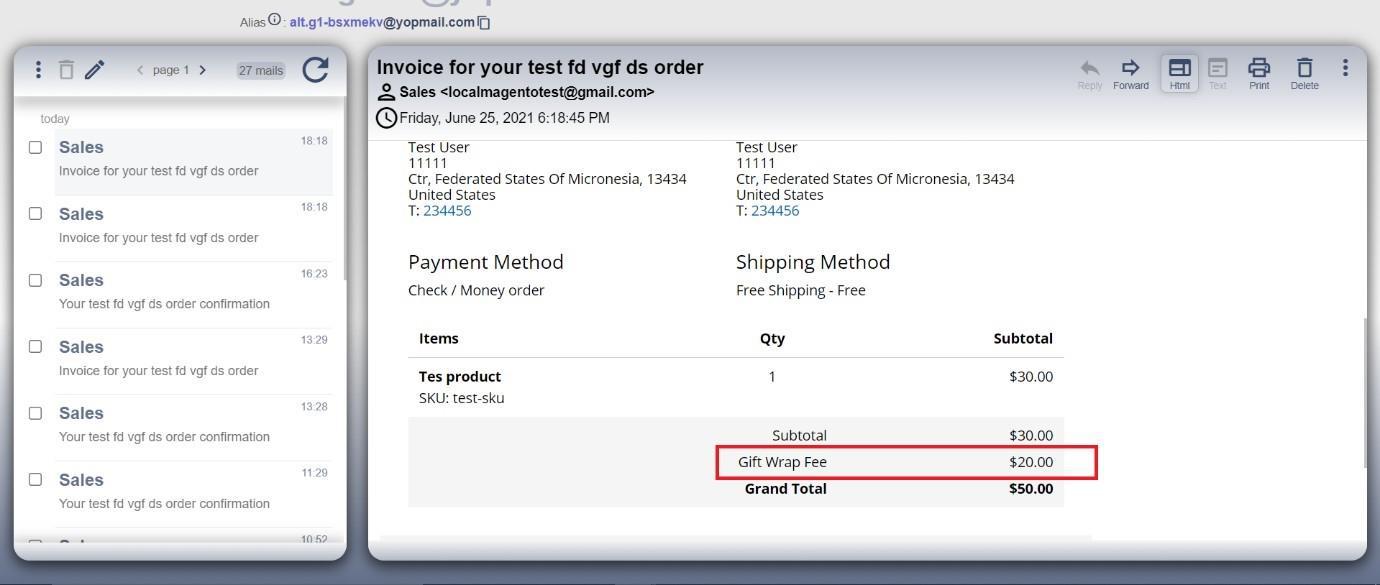Click the trash icon in inbox toolbar

(66, 70)
